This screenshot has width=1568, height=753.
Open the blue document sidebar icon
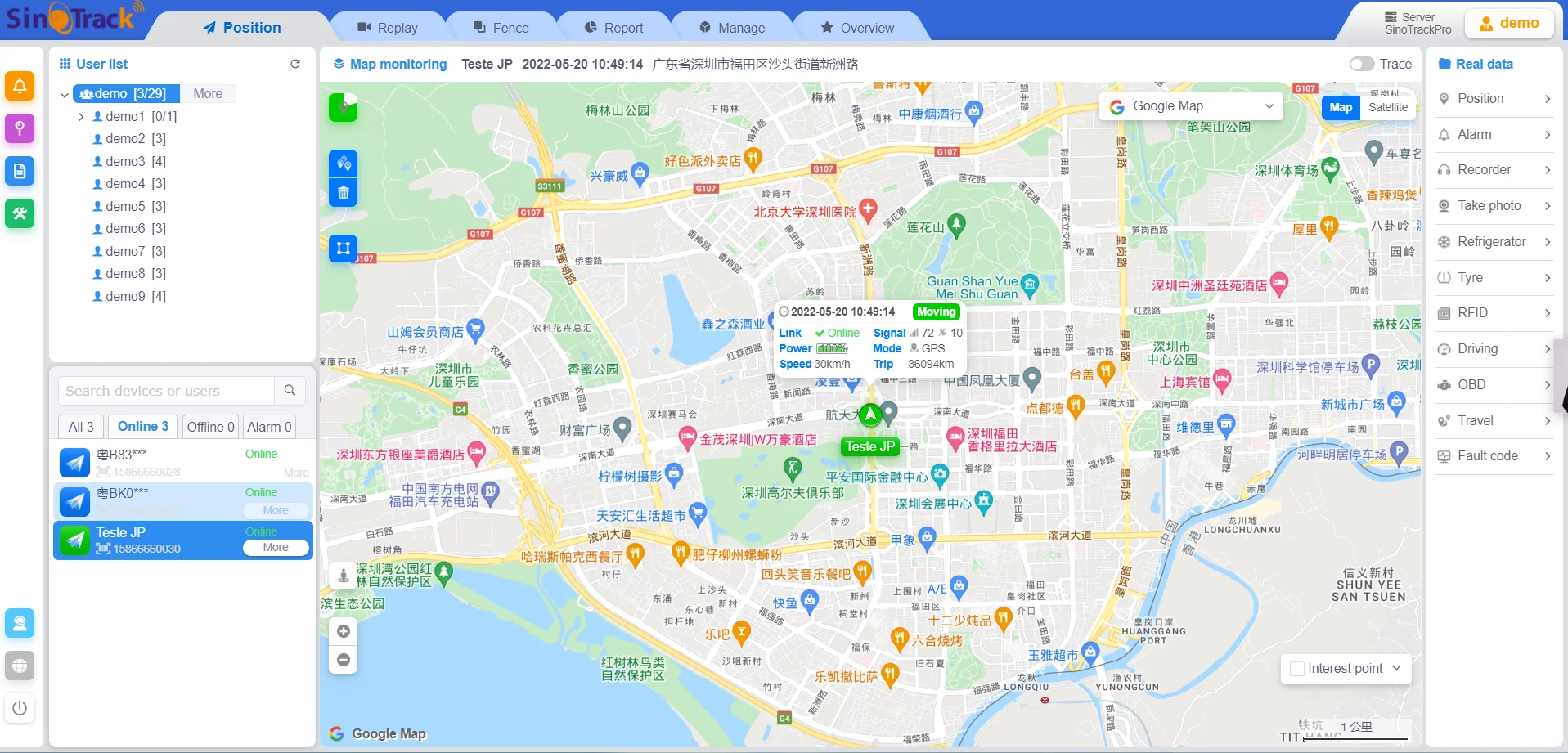point(20,171)
